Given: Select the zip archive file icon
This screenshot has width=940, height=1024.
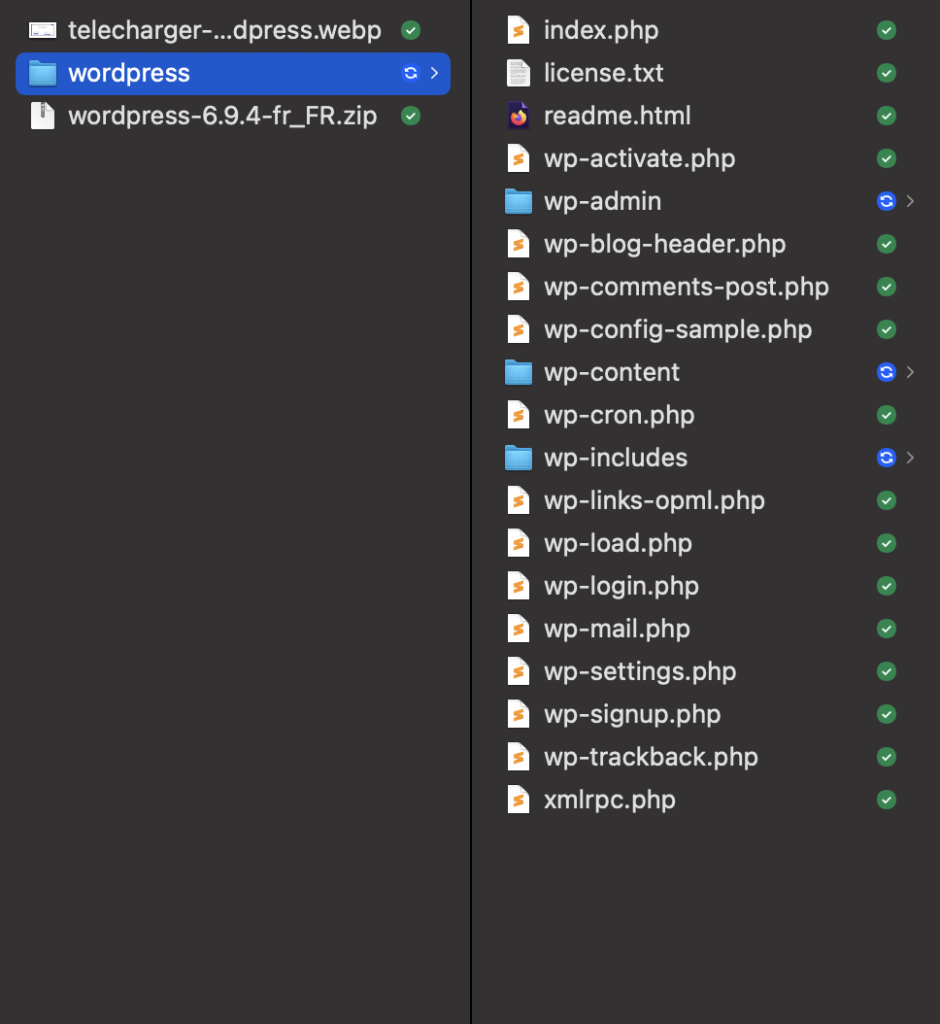Looking at the screenshot, I should pos(42,116).
